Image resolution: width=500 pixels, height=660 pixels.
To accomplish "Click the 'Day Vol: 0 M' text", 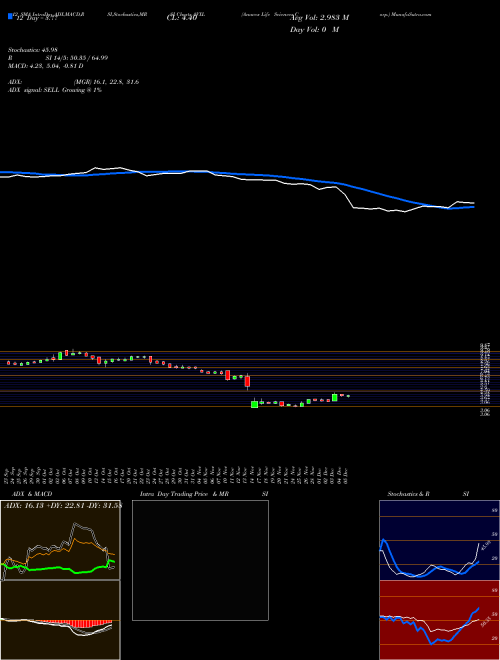I will coord(314,30).
